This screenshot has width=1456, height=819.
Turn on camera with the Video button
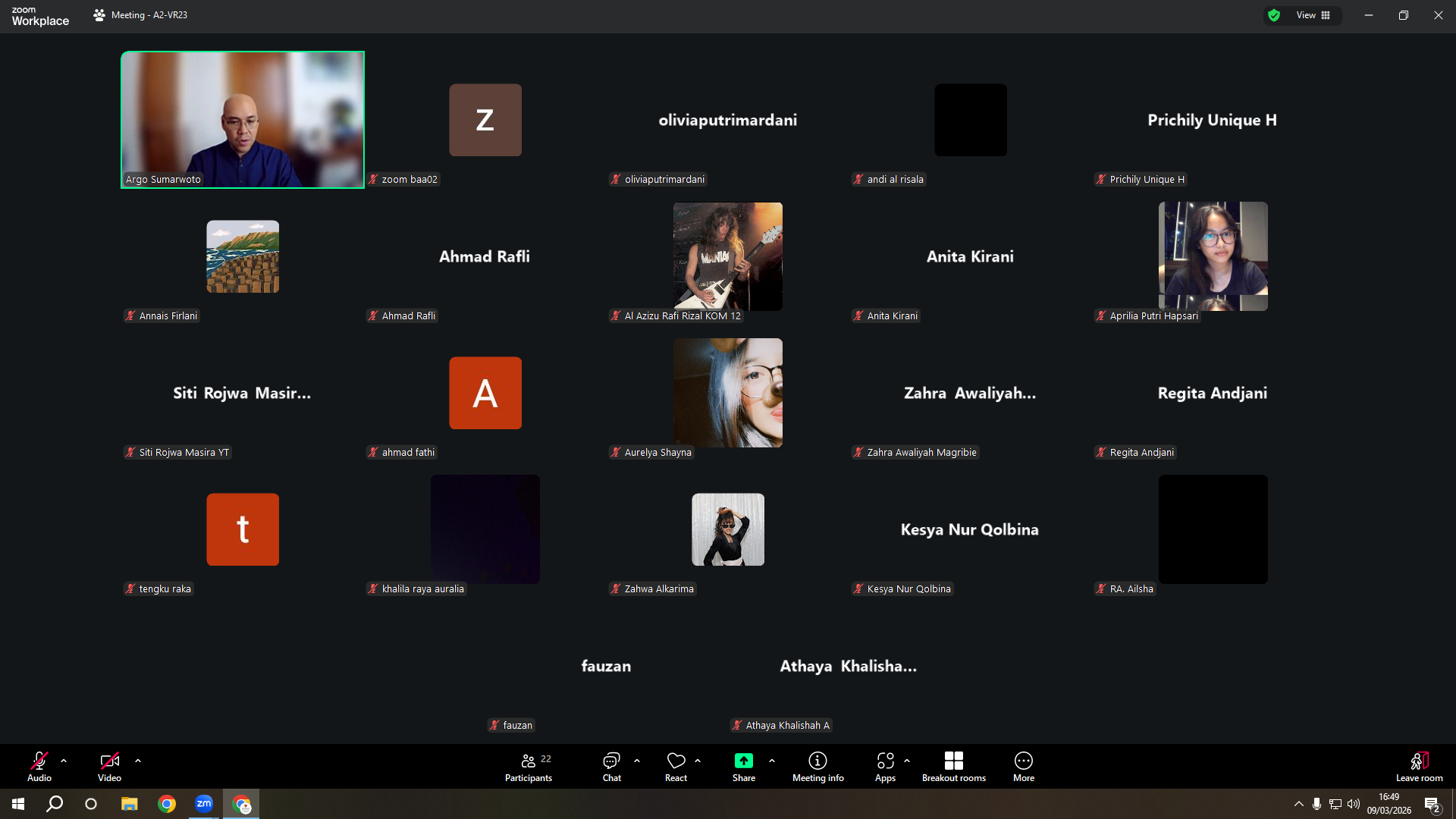coord(109,767)
